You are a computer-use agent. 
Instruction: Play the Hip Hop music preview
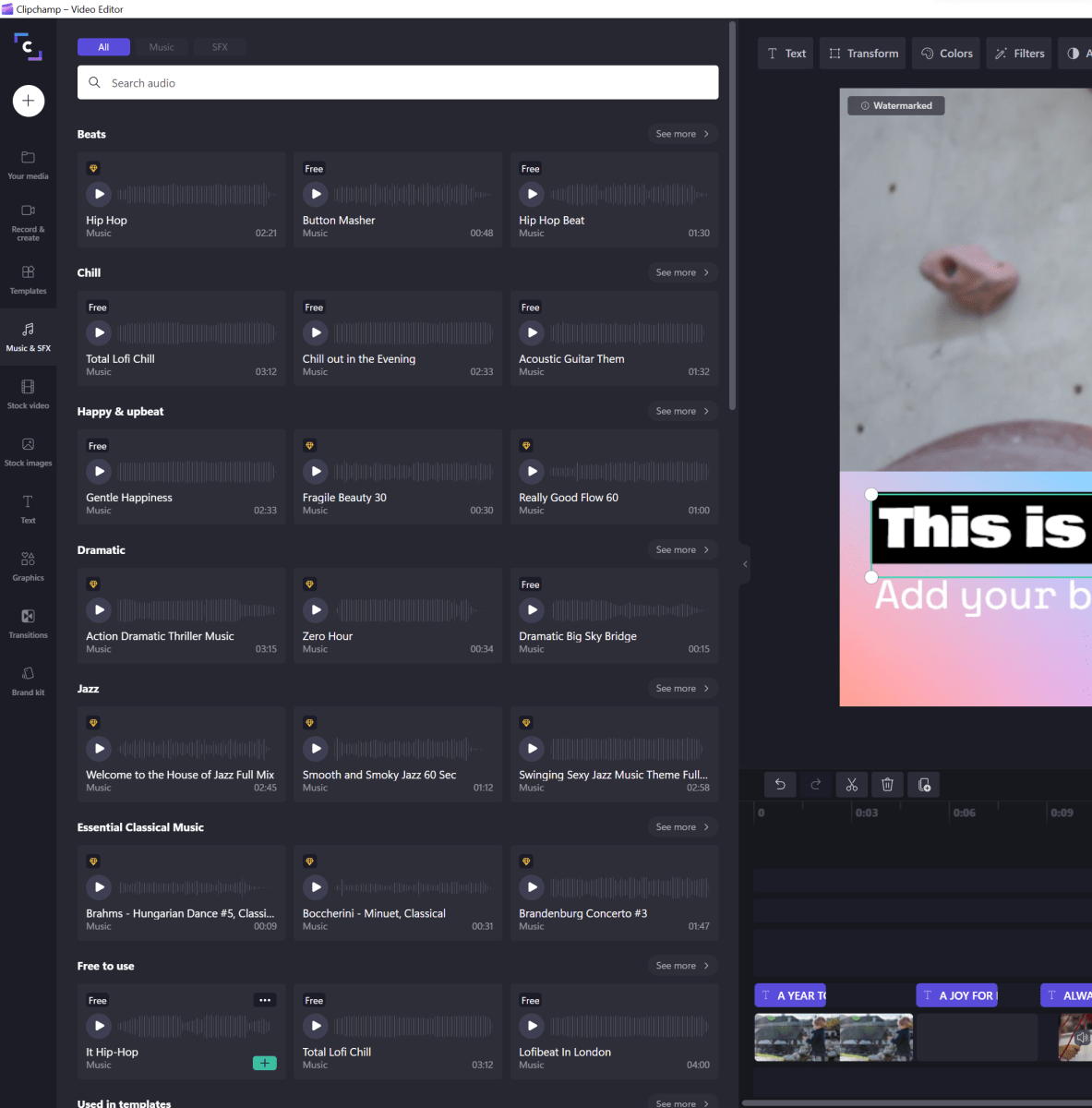[99, 194]
